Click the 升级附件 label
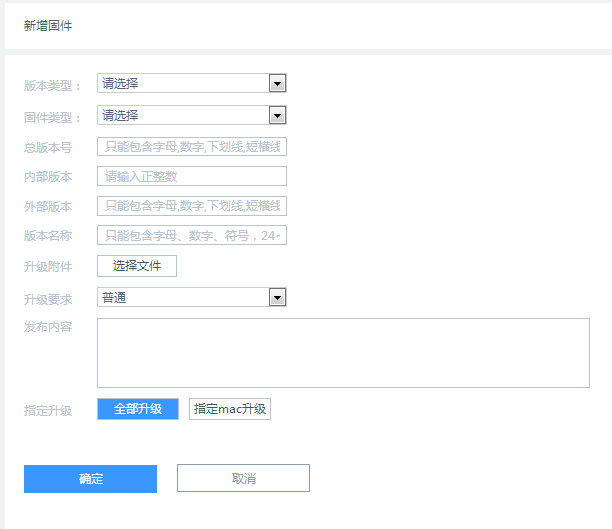The image size is (612, 529). pyautogui.click(x=48, y=267)
